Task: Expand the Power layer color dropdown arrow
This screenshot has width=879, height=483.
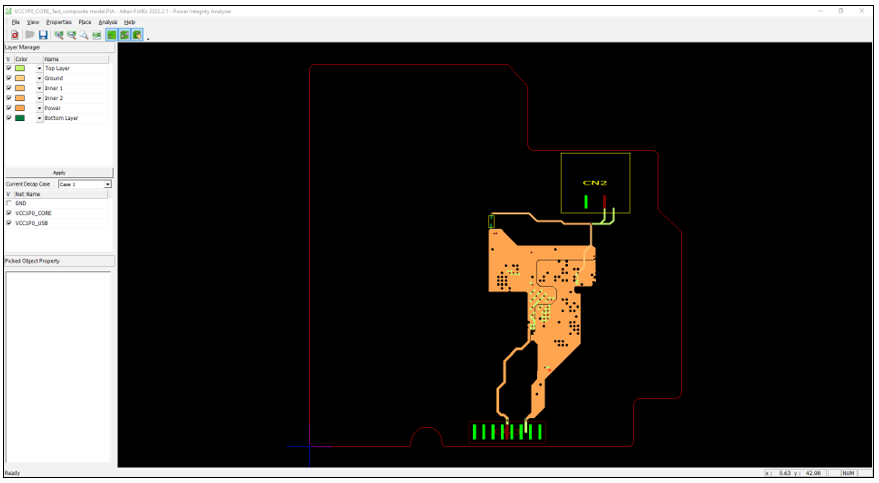Action: pos(40,108)
